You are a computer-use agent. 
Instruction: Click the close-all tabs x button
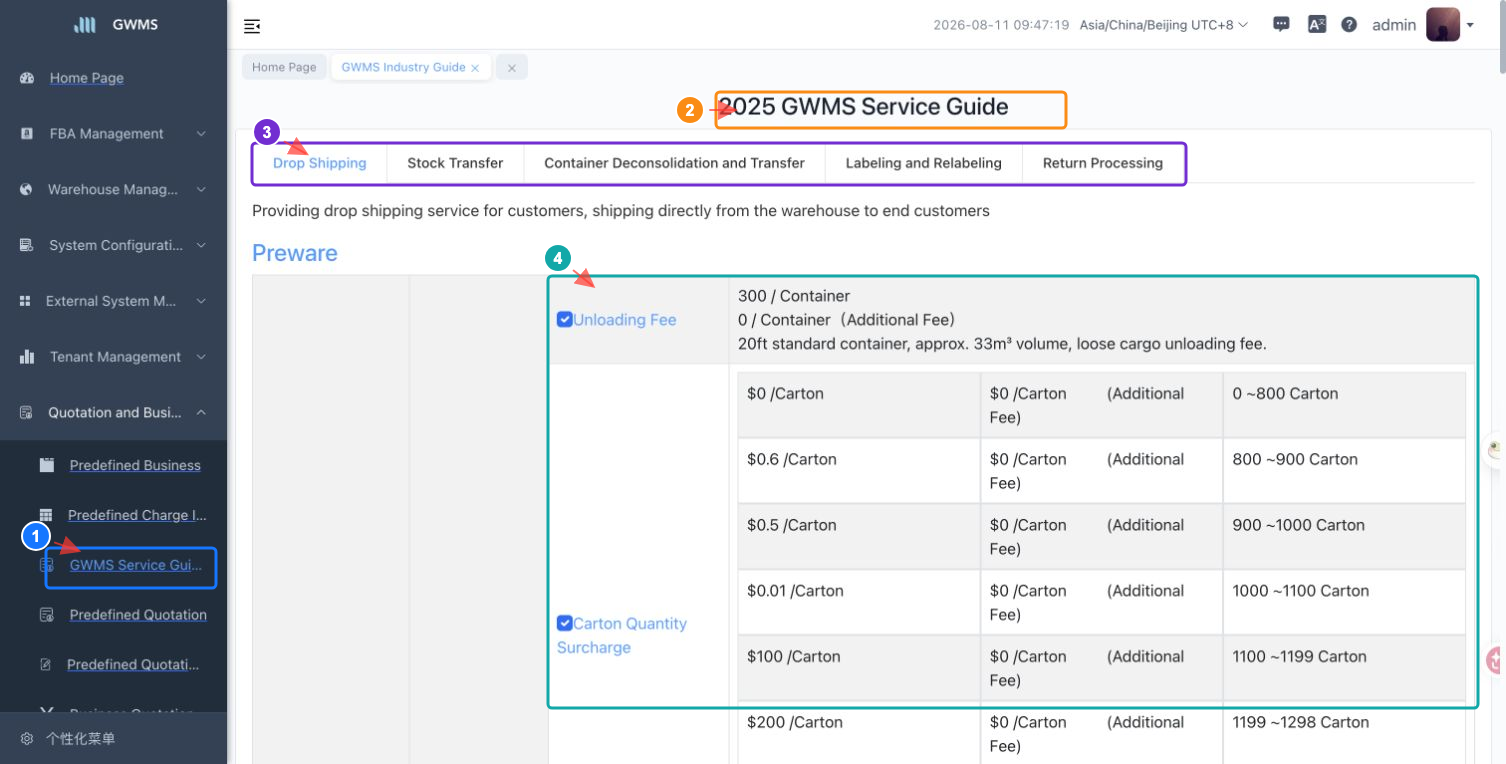pos(511,68)
